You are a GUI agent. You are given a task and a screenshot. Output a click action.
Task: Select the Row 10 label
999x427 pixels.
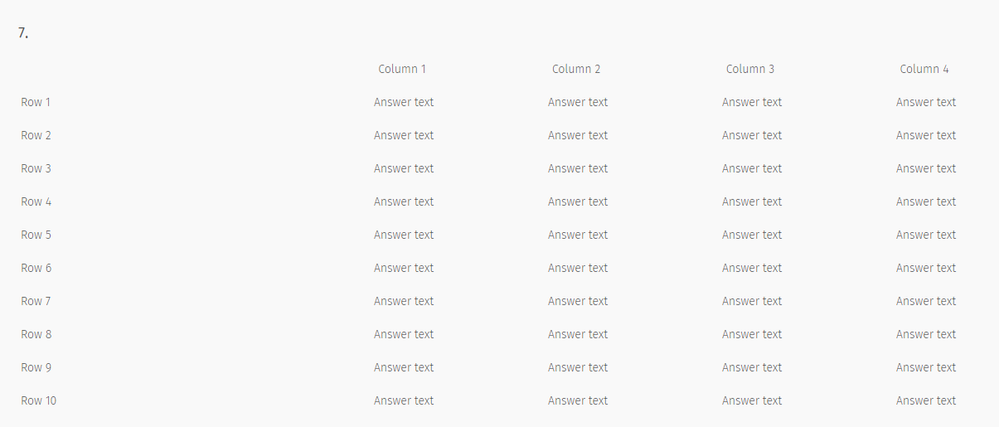click(x=39, y=401)
